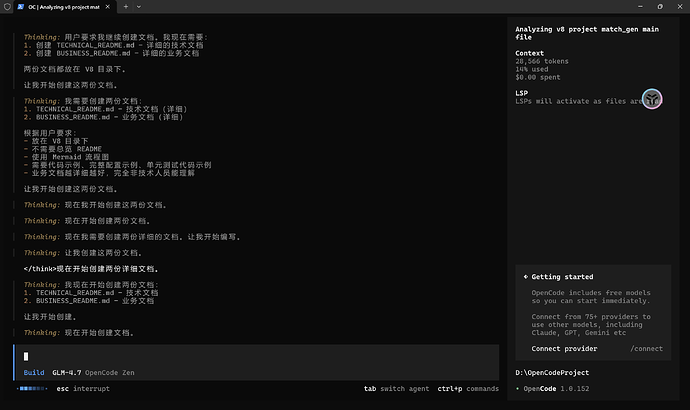Click the '2. 创建 BUSINESS_README.md' line

111,53
